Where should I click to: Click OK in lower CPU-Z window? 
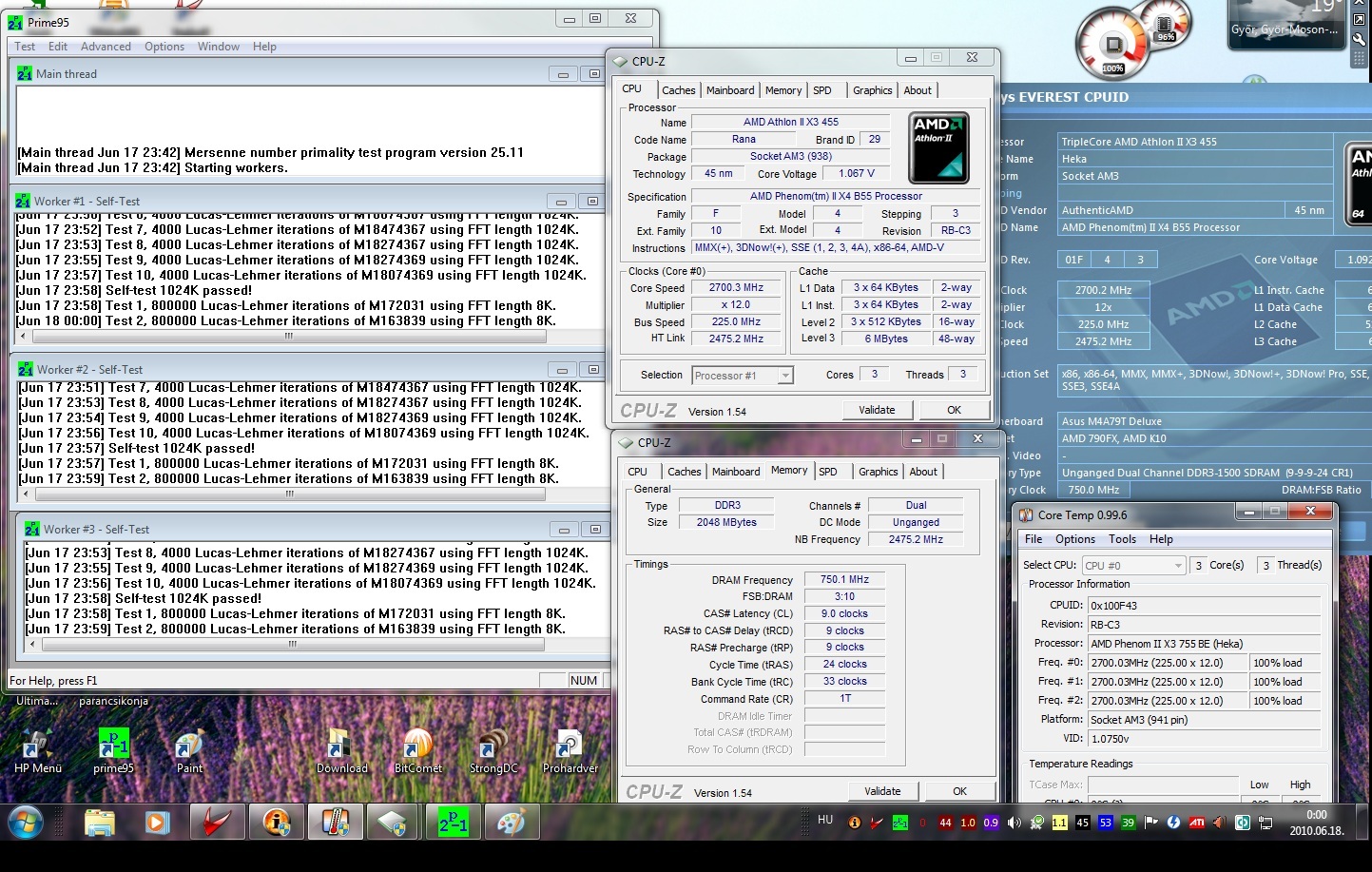(959, 791)
